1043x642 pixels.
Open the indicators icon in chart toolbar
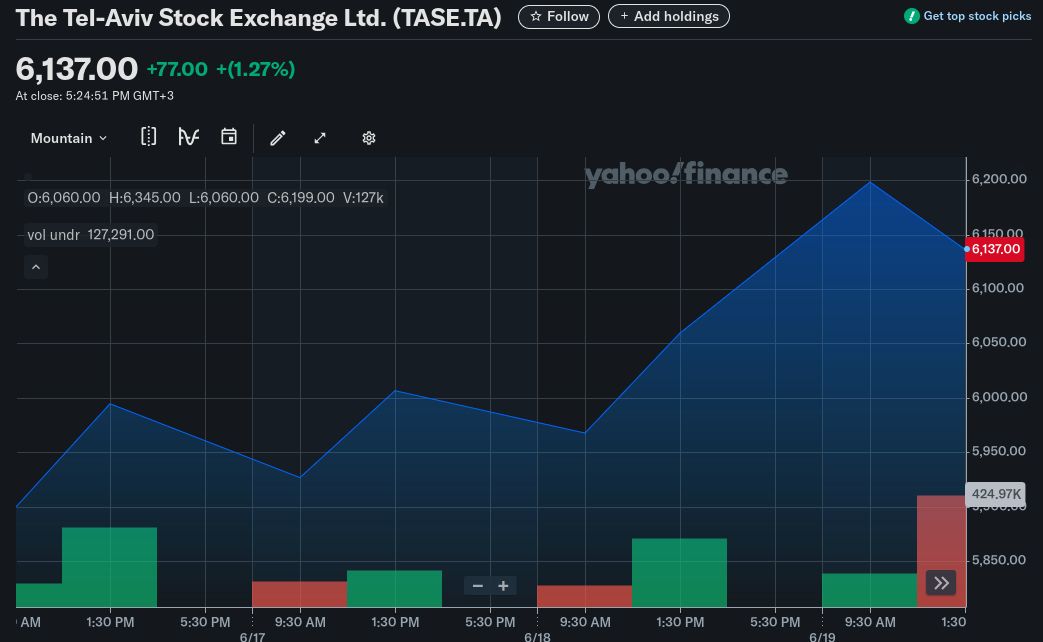(189, 137)
